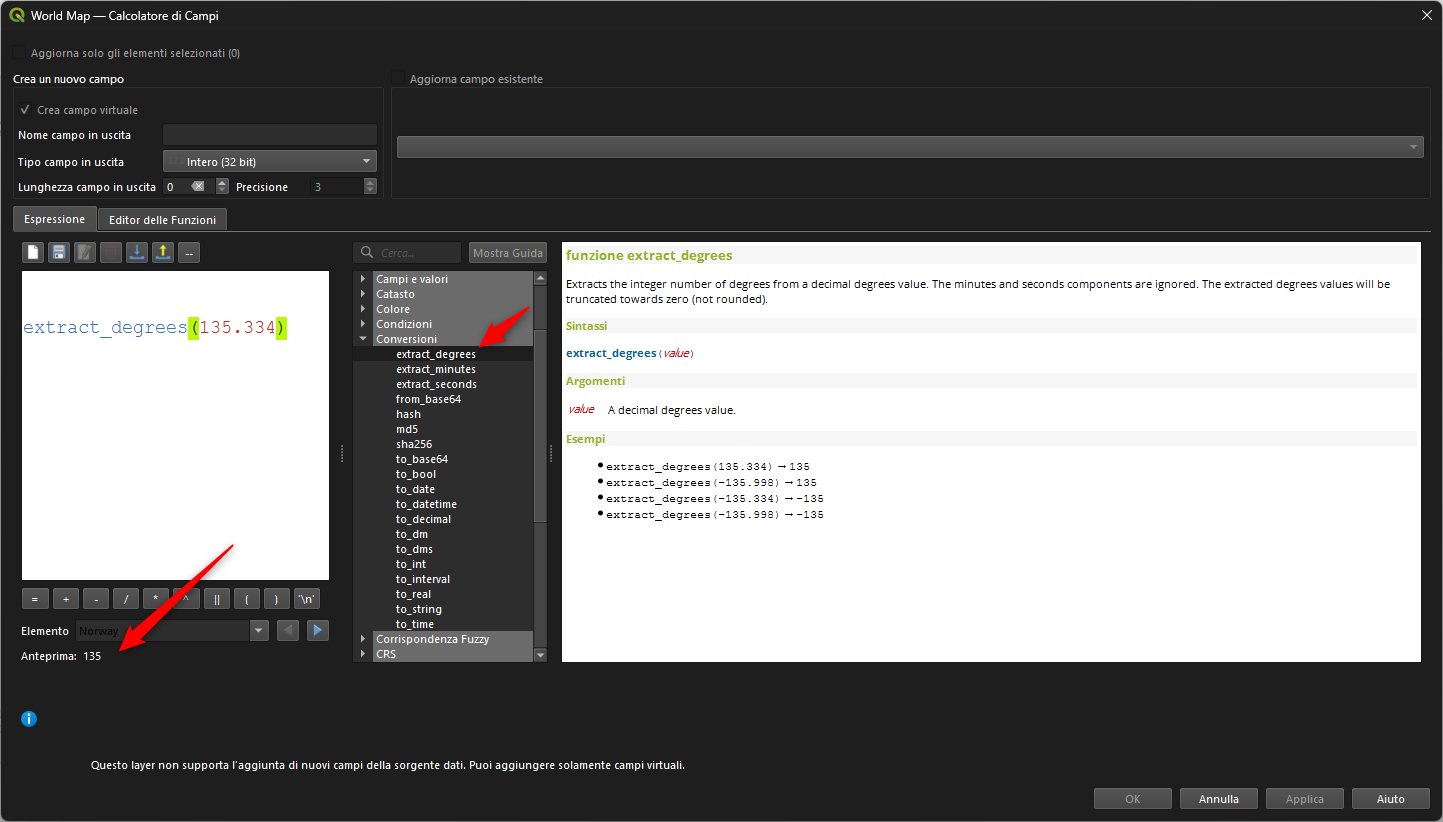Toggle 'Aggiorna solo gli elementi selezionati' checkbox
Viewport: 1443px width, 822px height.
click(x=20, y=53)
